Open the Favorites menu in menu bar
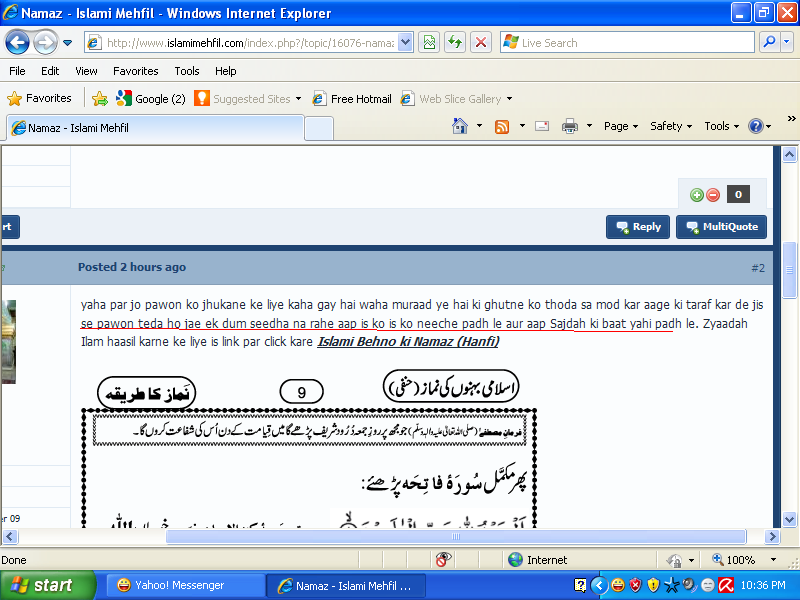The width and height of the screenshot is (800, 600). click(x=135, y=71)
